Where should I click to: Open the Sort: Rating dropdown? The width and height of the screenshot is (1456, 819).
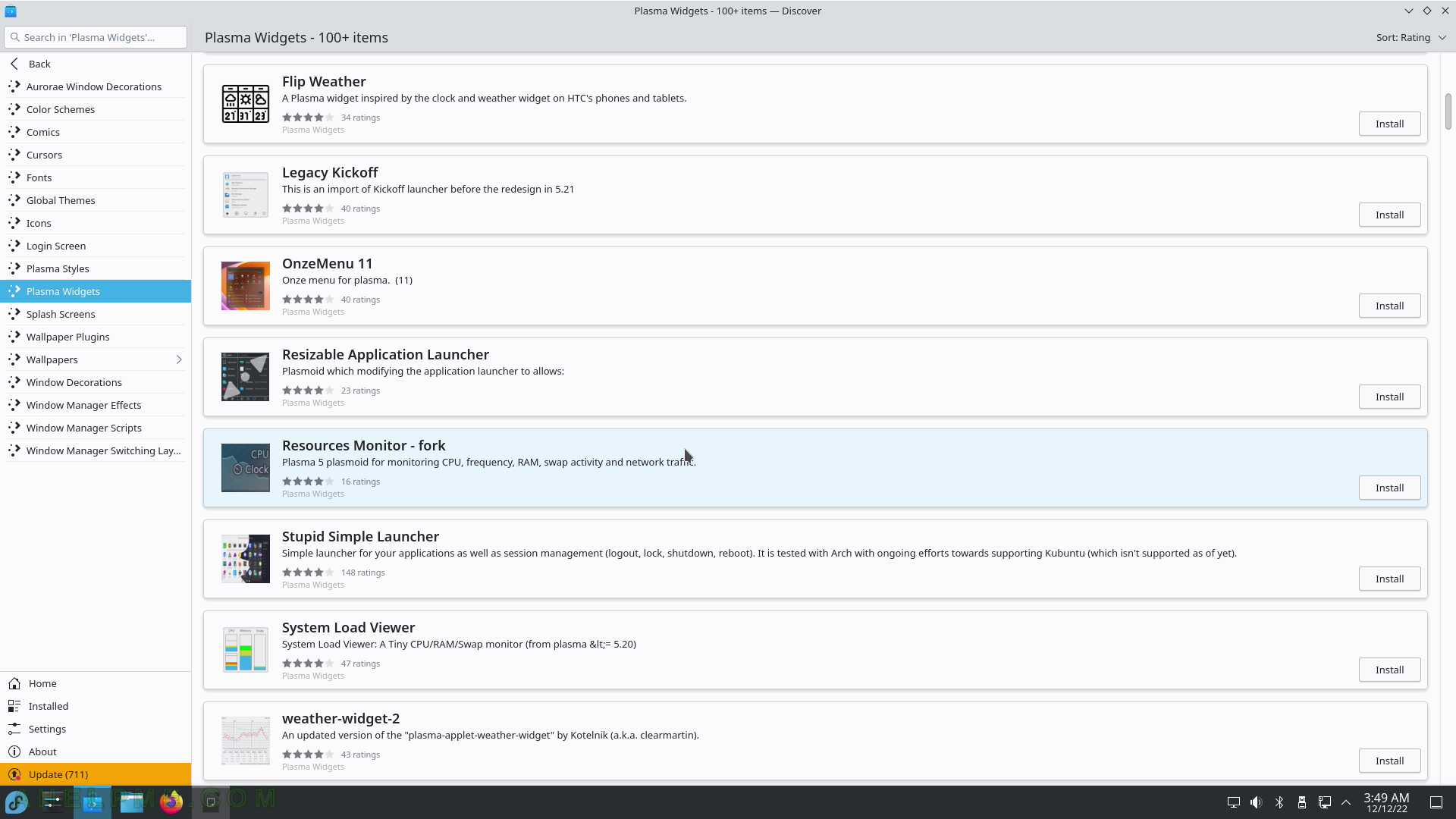coord(1410,37)
